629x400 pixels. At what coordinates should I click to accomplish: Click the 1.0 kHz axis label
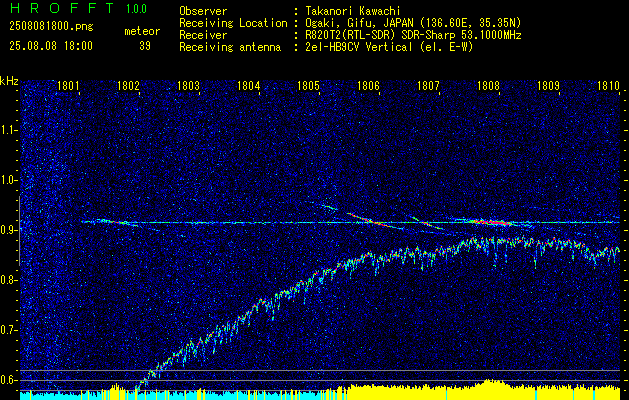(8, 181)
